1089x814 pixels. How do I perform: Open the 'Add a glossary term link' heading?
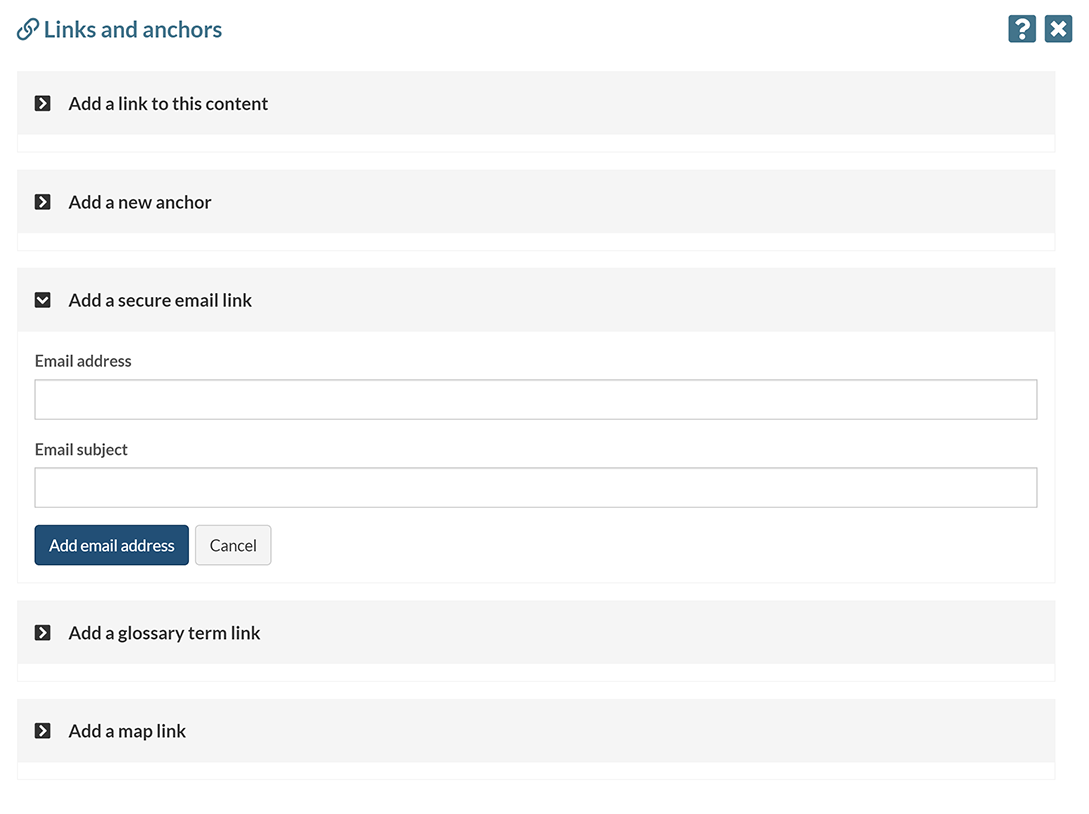pos(164,633)
